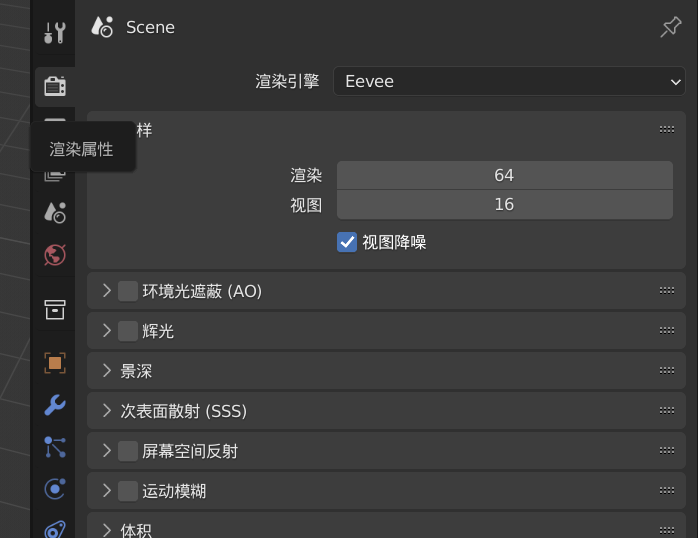Click the 视图 samples field showing 16
The height and width of the screenshot is (538, 698).
[x=504, y=205]
